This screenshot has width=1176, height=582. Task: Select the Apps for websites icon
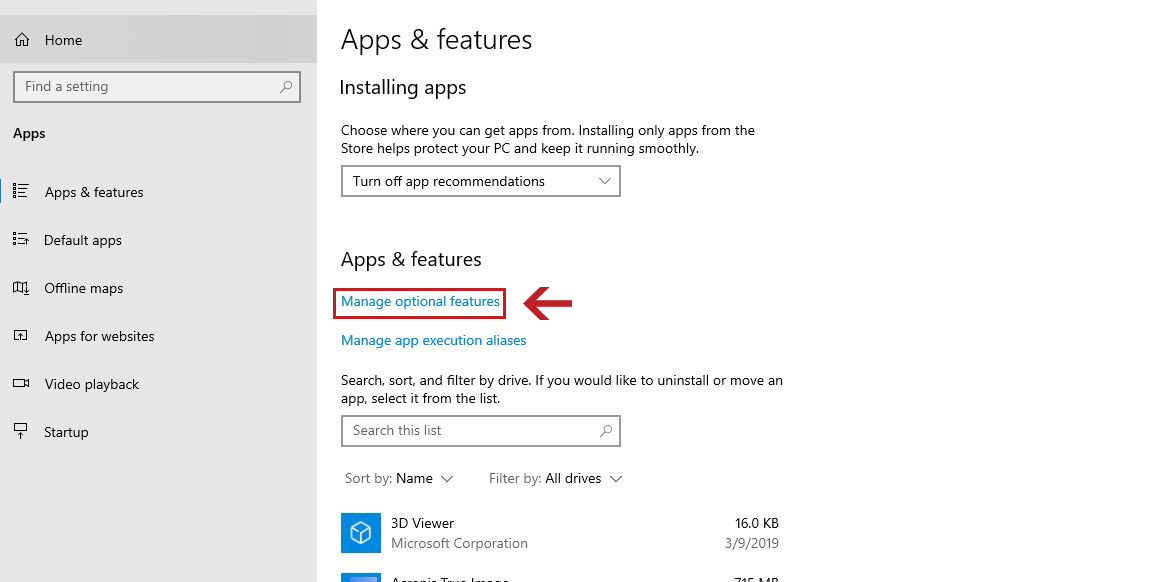(x=21, y=335)
